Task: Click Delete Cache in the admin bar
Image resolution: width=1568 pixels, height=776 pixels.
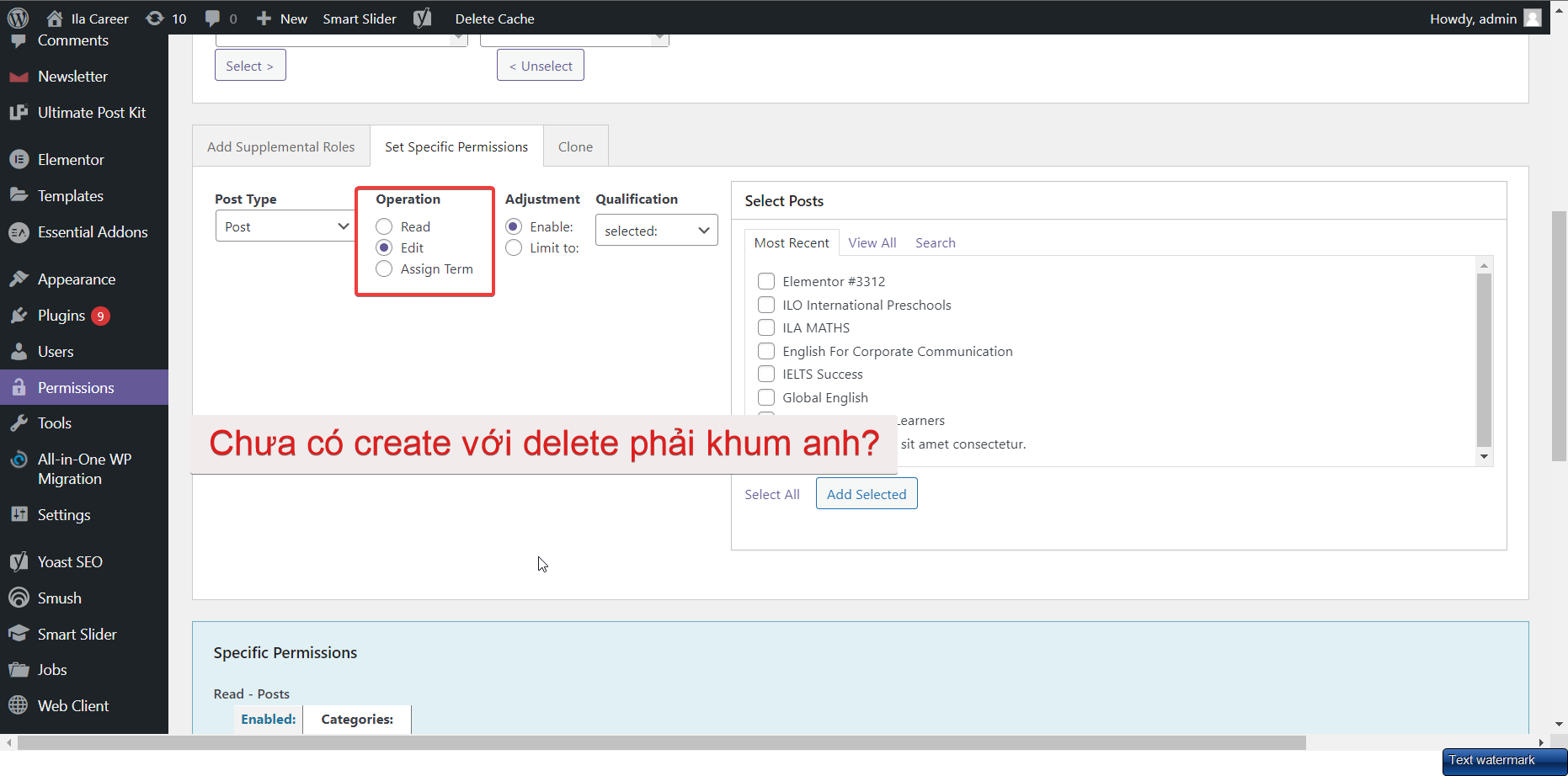Action: (495, 19)
